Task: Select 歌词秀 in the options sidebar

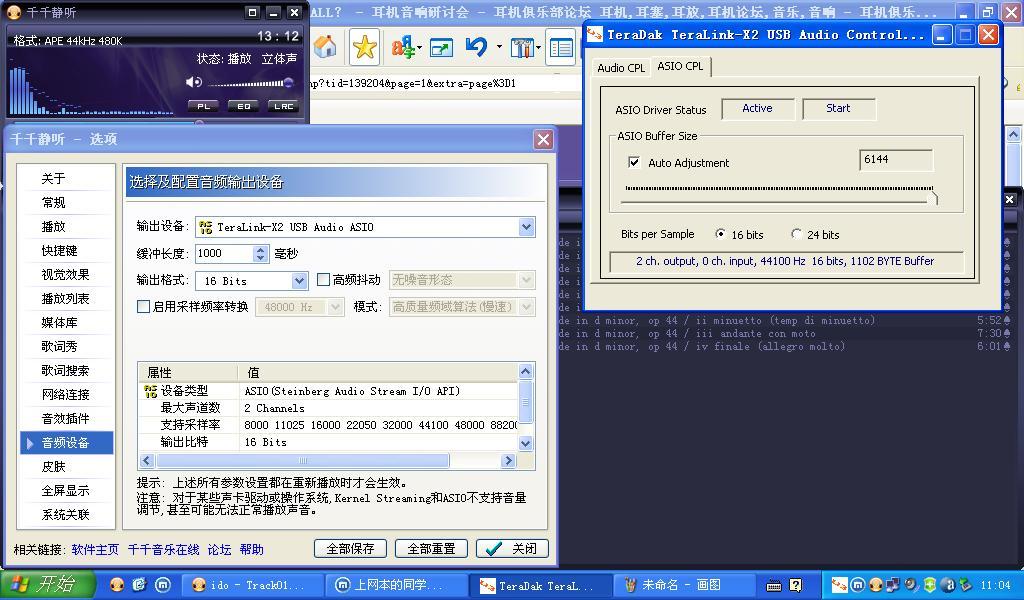Action: [x=66, y=346]
